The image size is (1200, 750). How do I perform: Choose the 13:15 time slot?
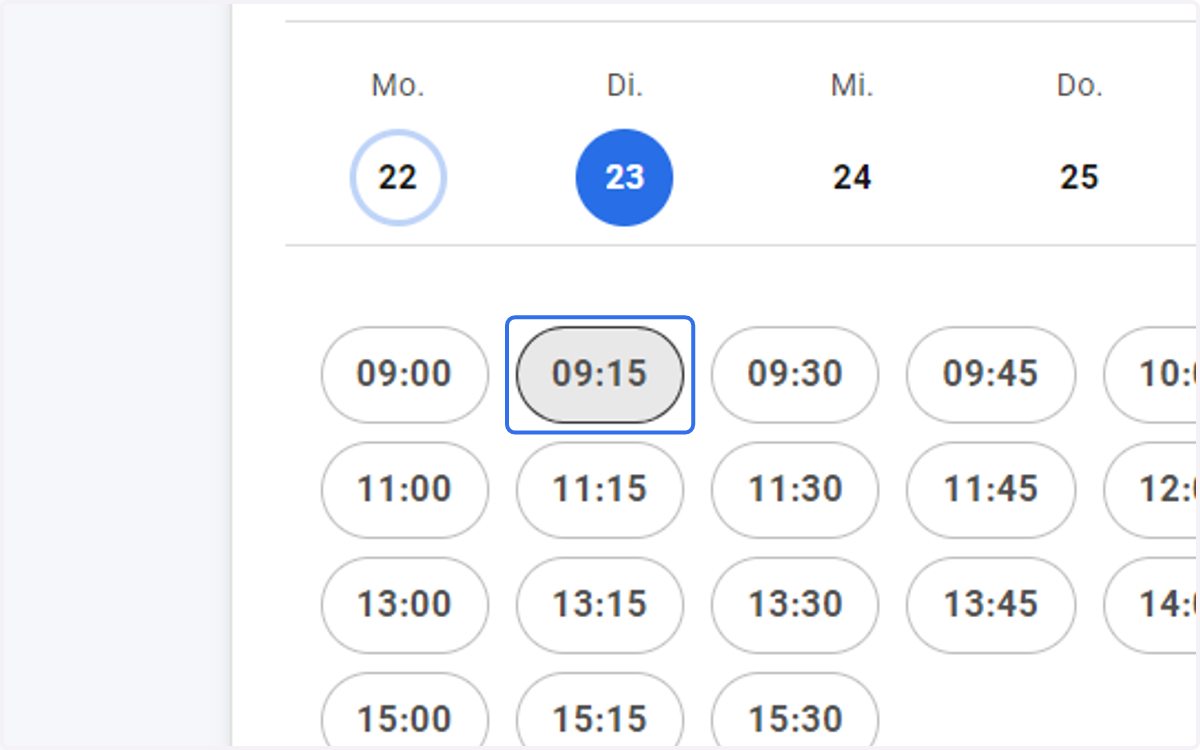click(x=600, y=605)
